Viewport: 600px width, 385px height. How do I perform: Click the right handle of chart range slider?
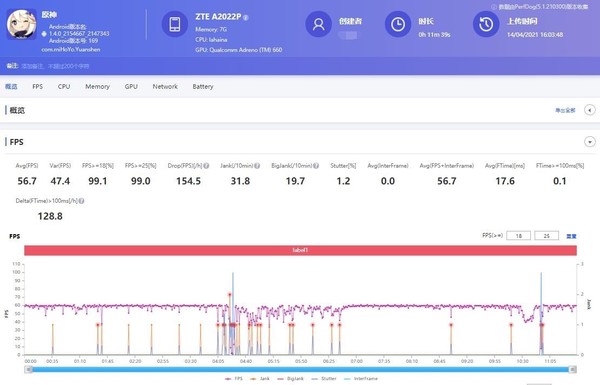pos(573,369)
